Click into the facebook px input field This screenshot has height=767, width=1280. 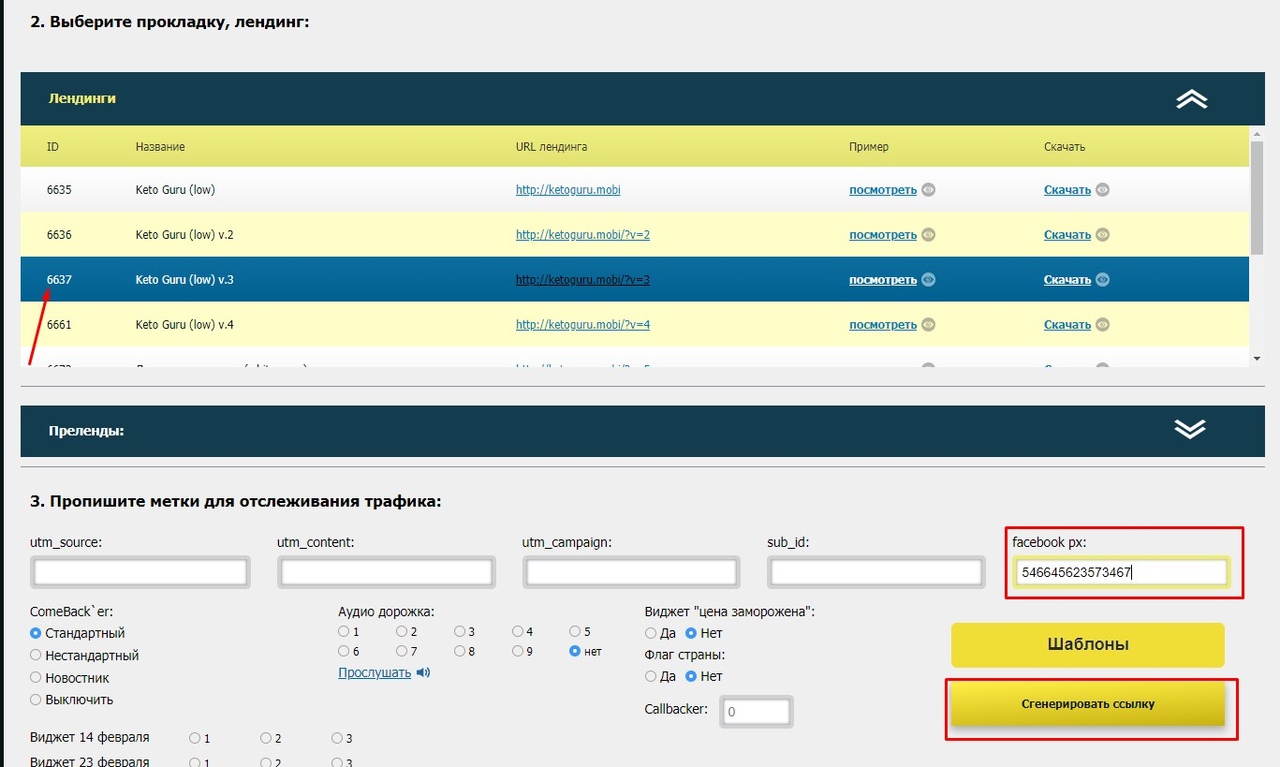pyautogui.click(x=1121, y=572)
